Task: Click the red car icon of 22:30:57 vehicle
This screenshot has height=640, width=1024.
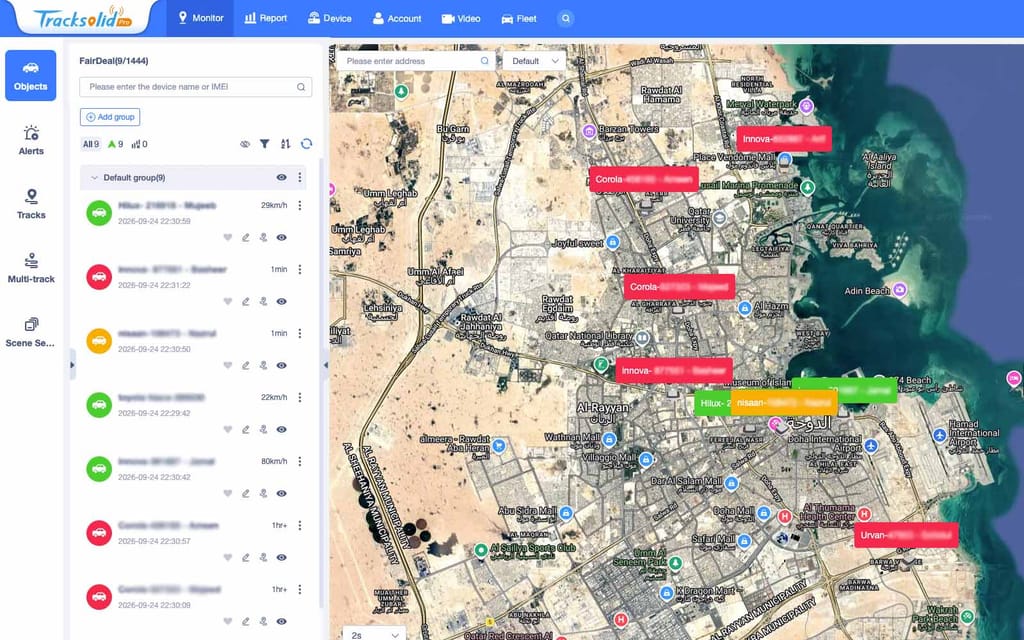Action: click(99, 533)
